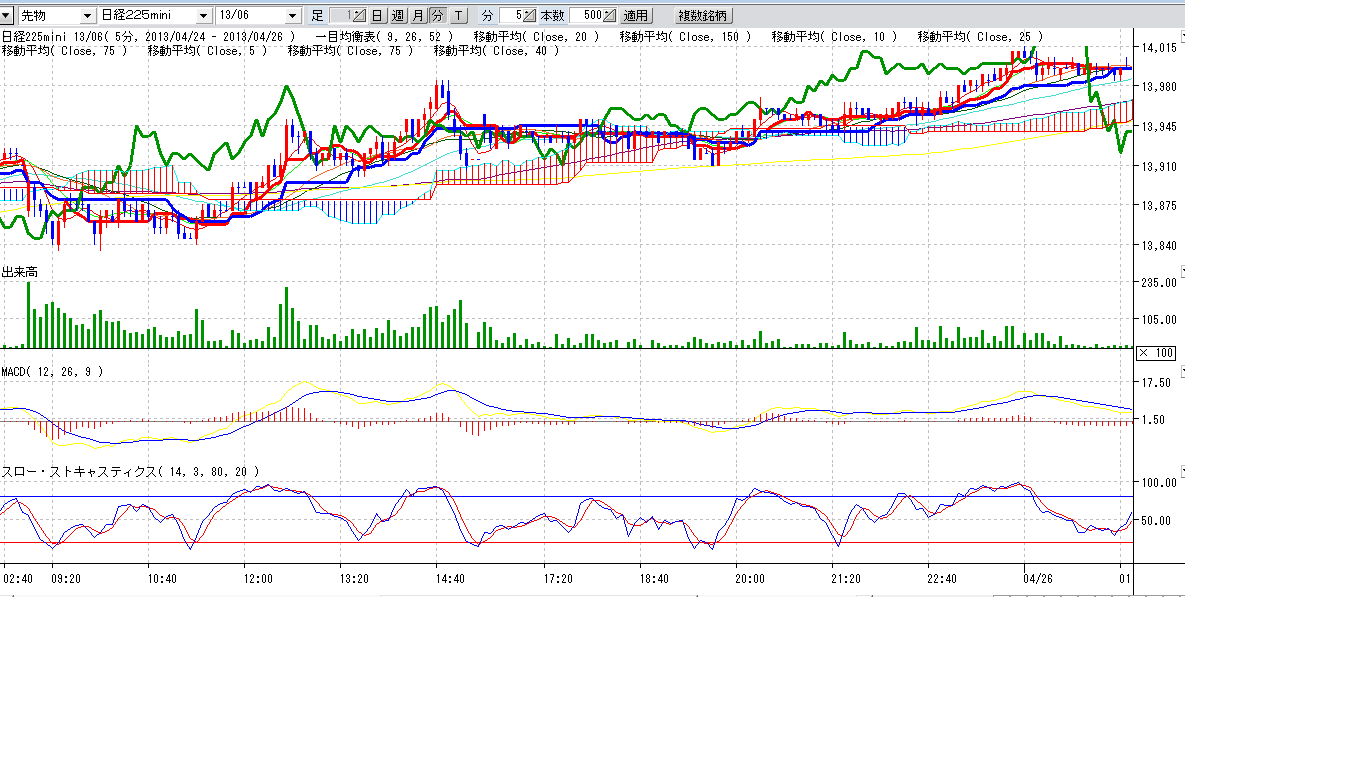Open the スロー・ストキャスティクス panel corner arrow
The width and height of the screenshot is (1366, 768).
tap(1181, 471)
